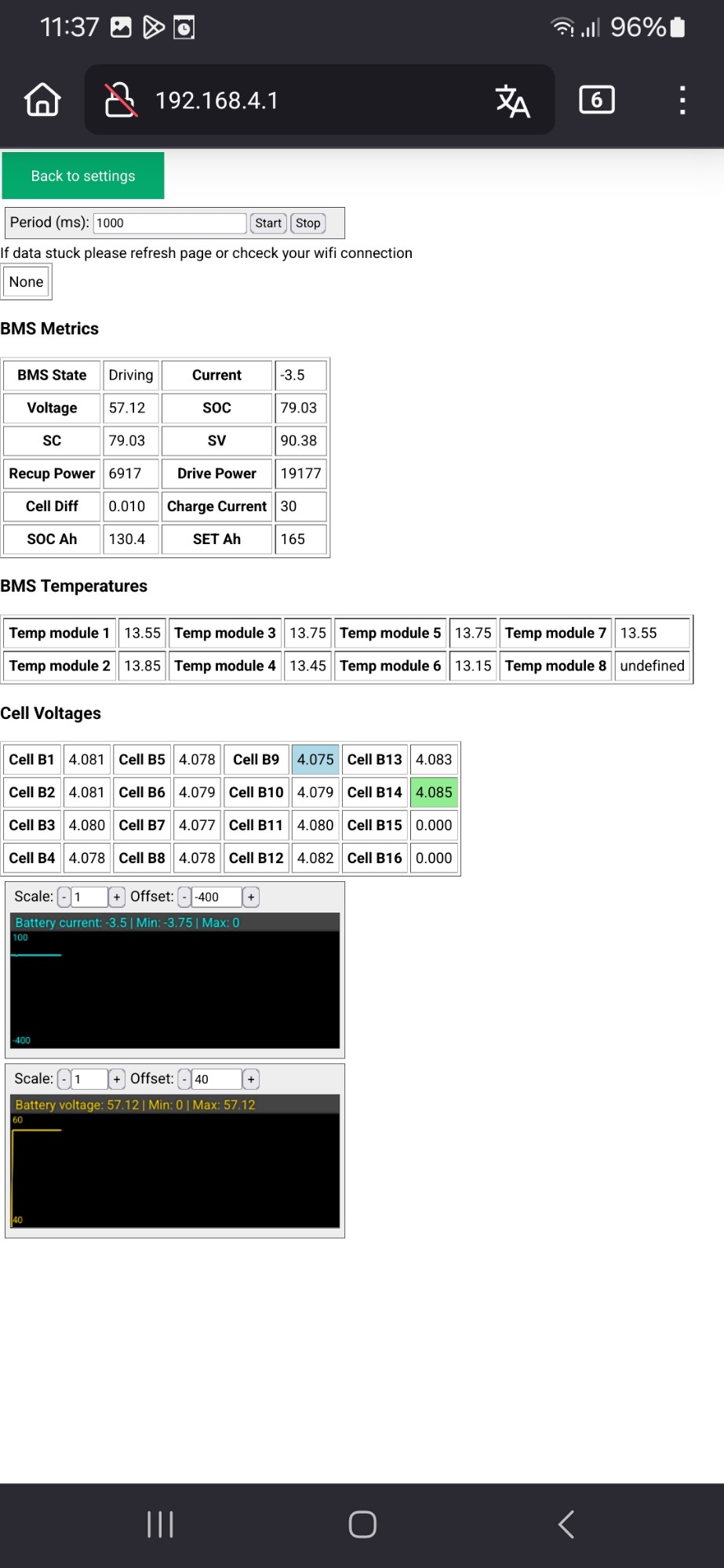Image resolution: width=724 pixels, height=1568 pixels.
Task: Increase the battery current graph scale
Action: (x=117, y=897)
